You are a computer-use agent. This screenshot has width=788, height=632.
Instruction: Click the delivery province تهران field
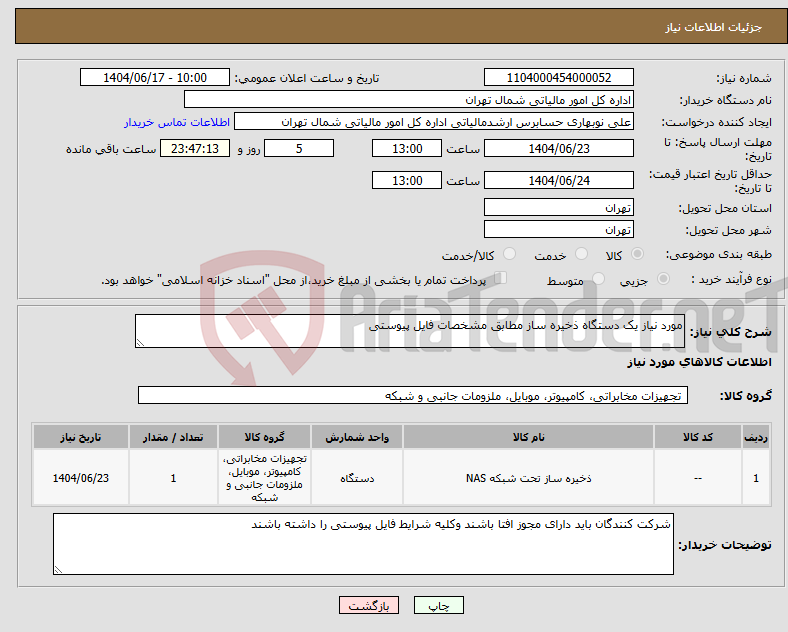click(x=558, y=207)
